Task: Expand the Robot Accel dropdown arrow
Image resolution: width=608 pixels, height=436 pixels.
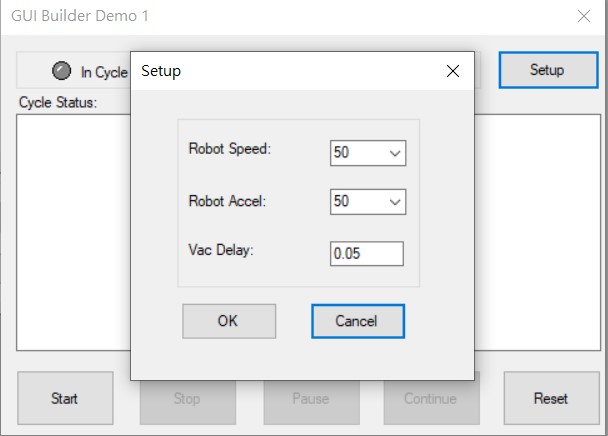Action: point(394,202)
